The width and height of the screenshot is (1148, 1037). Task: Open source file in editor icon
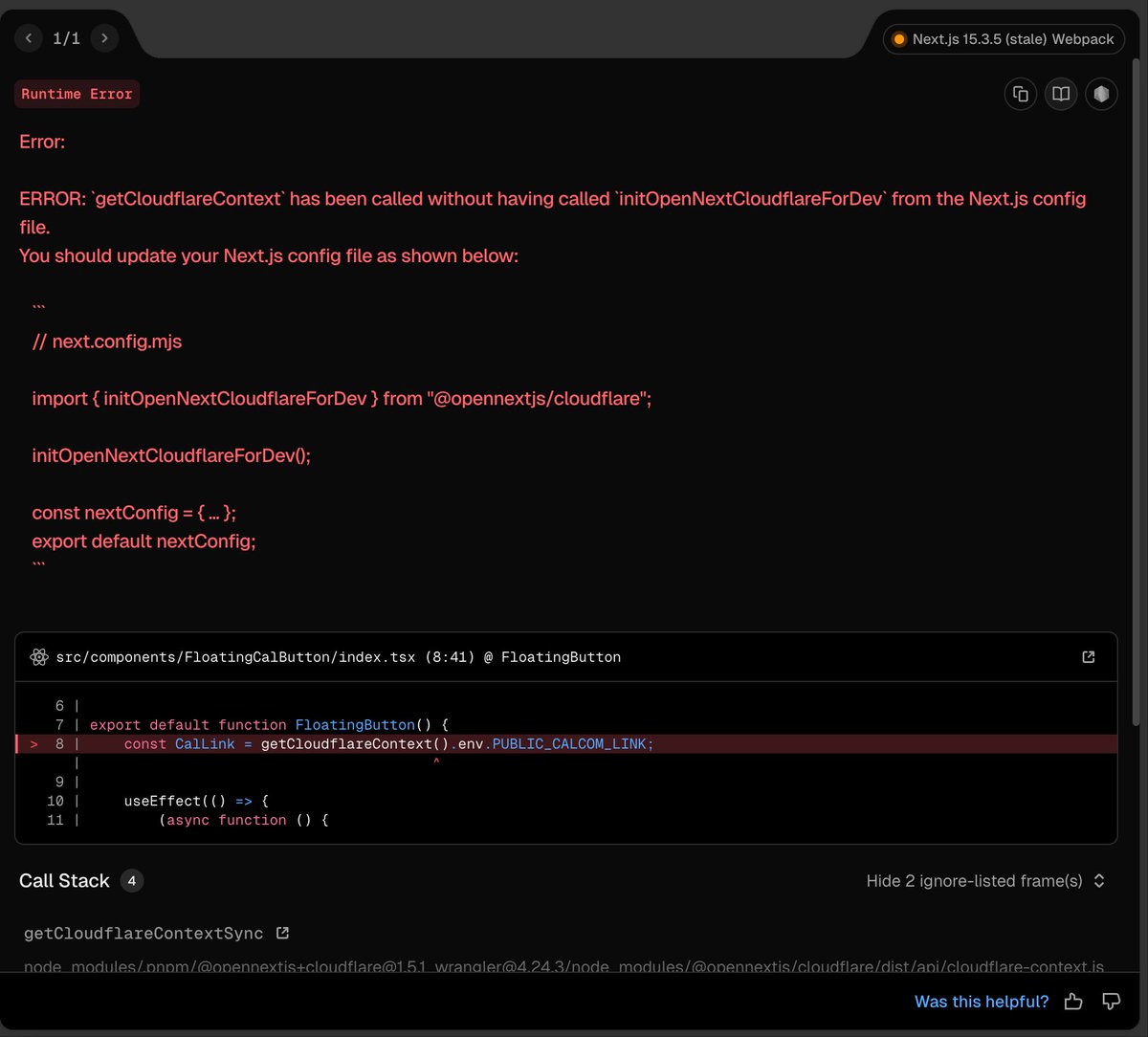[x=1089, y=657]
